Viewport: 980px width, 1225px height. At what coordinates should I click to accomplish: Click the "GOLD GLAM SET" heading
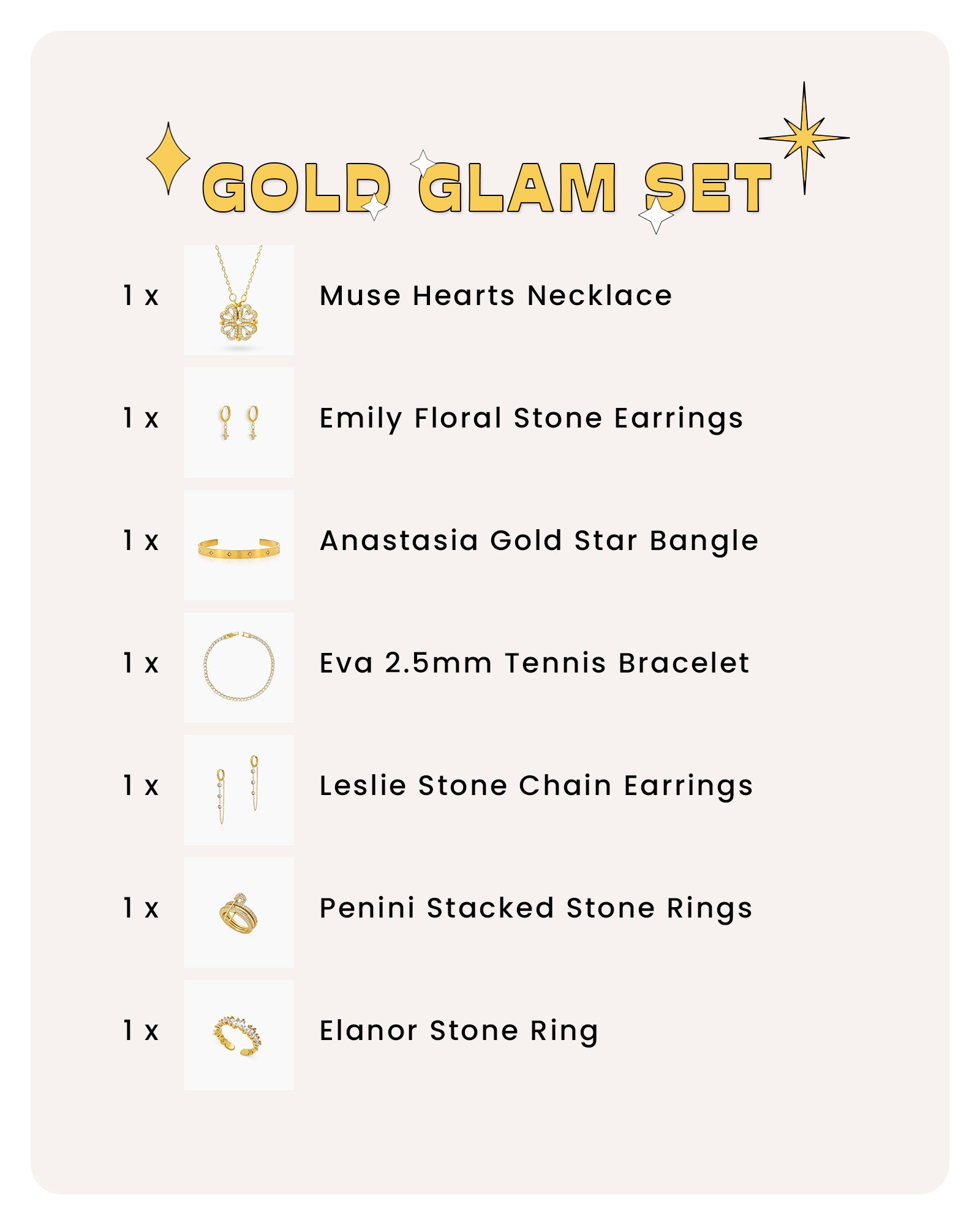click(487, 189)
